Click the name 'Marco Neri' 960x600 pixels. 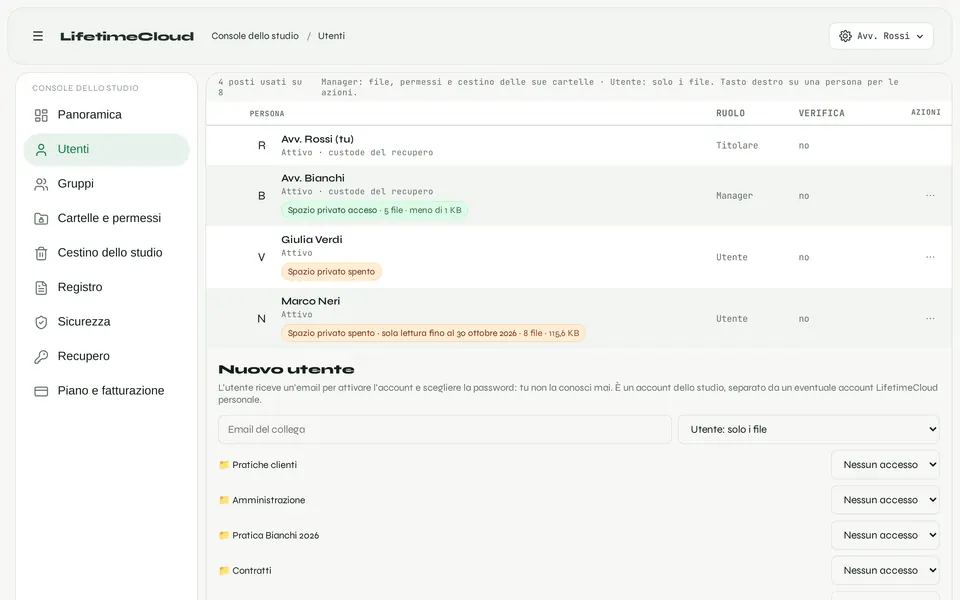coord(310,301)
